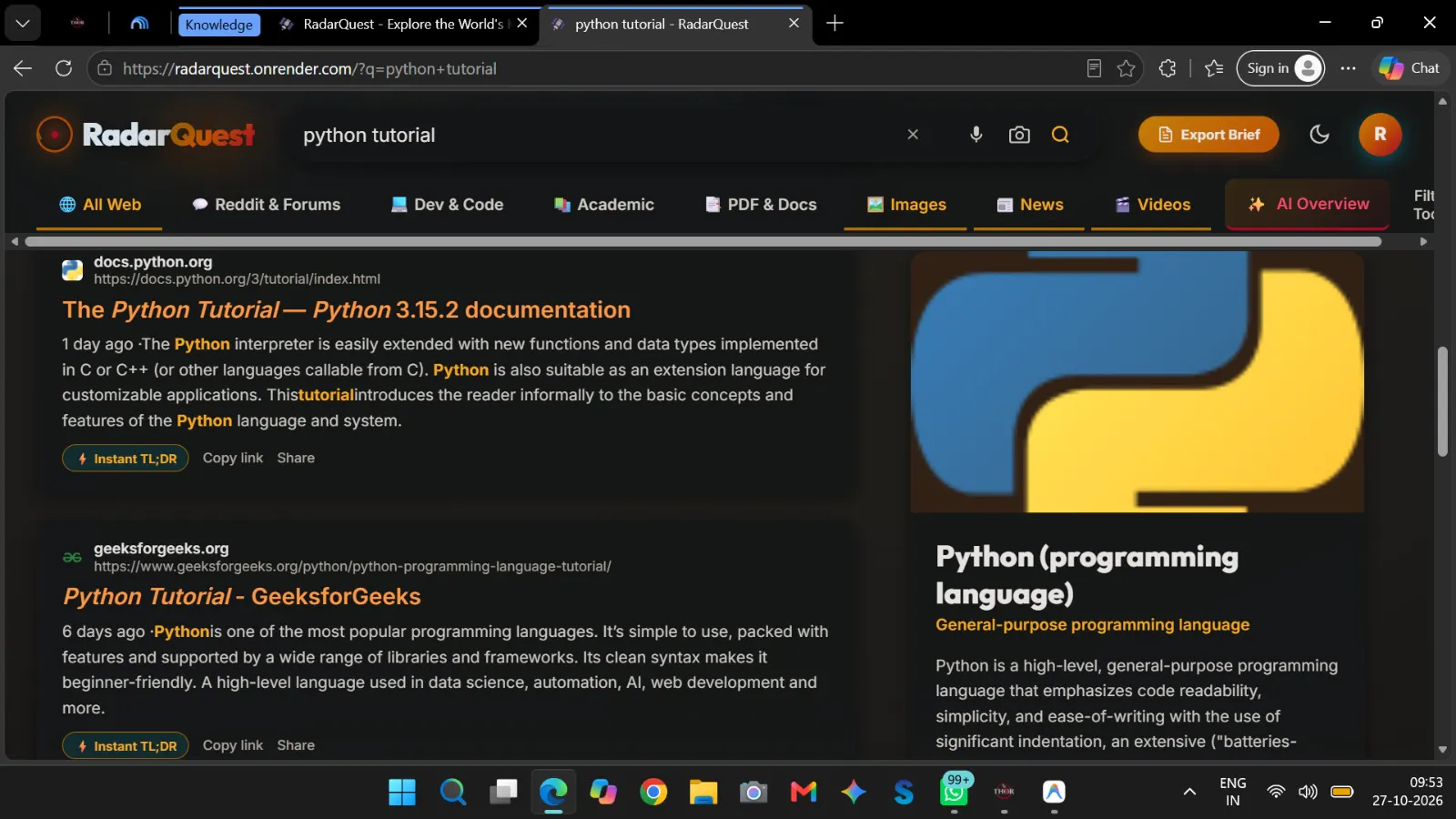Start voice search with the microphone icon
Viewport: 1456px width, 819px height.
point(976,135)
